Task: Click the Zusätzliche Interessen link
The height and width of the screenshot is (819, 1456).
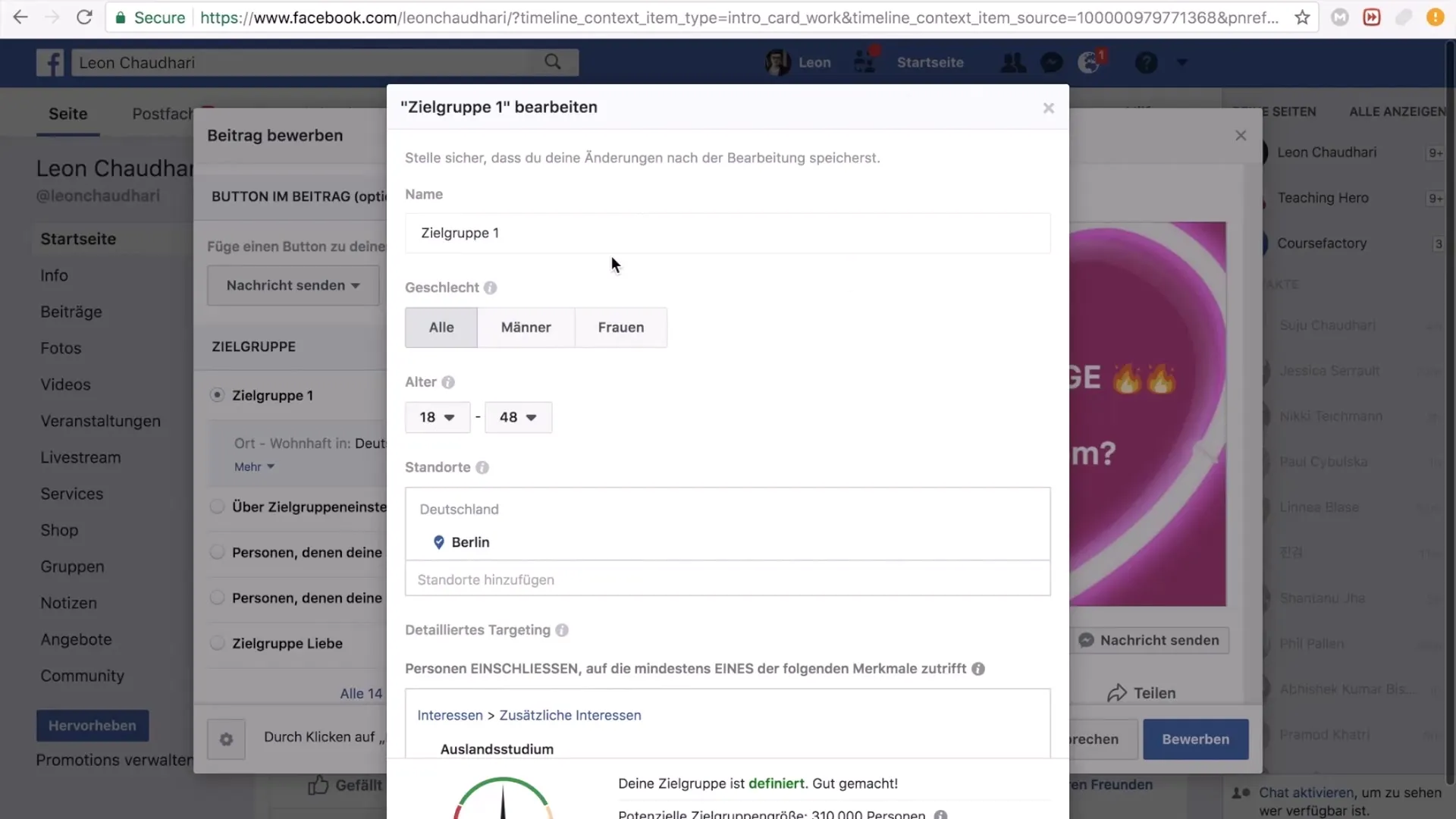Action: point(570,716)
